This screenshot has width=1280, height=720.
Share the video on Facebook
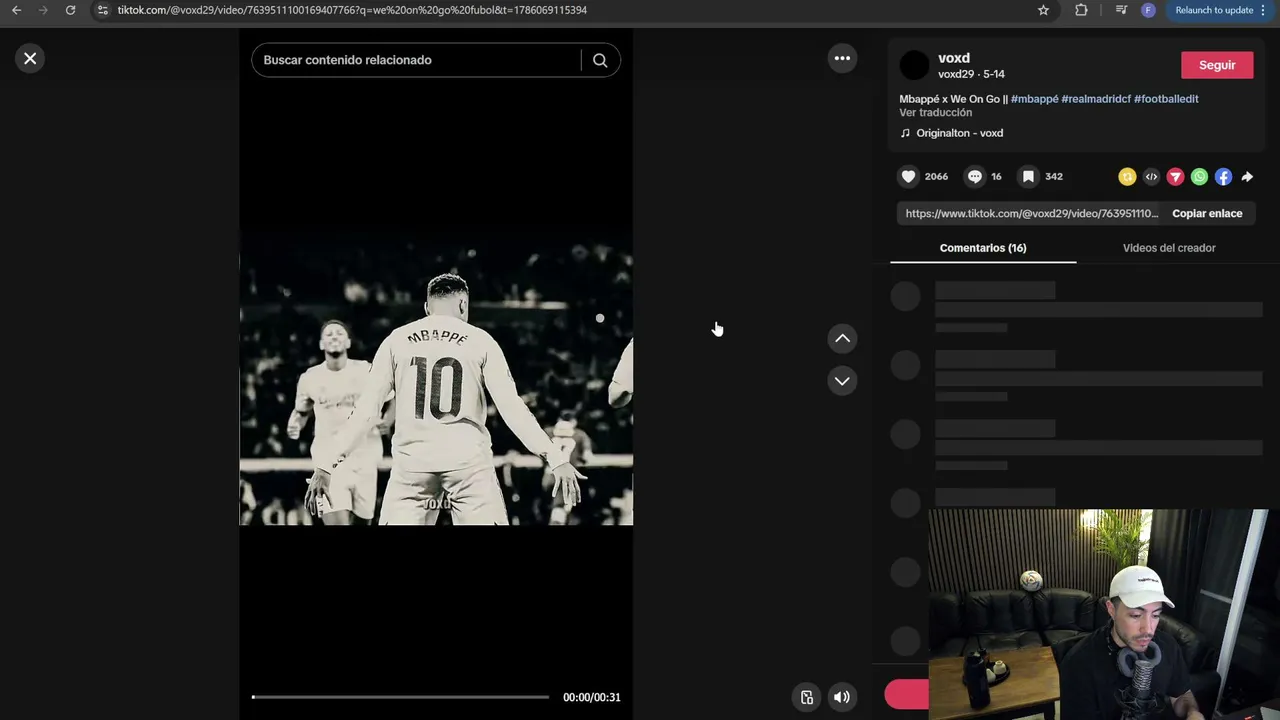pyautogui.click(x=1223, y=177)
